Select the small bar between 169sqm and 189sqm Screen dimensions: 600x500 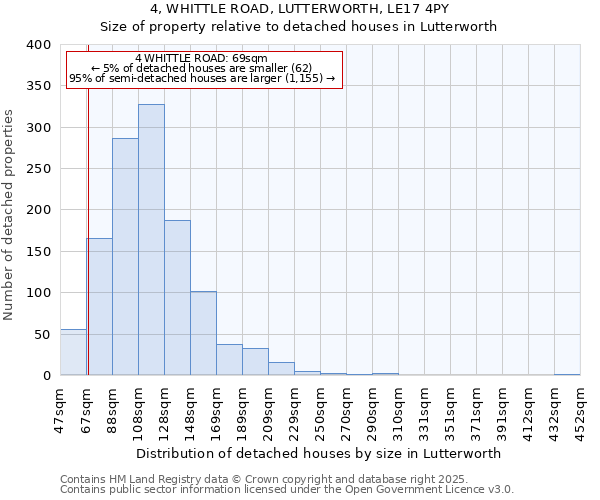pos(229,360)
